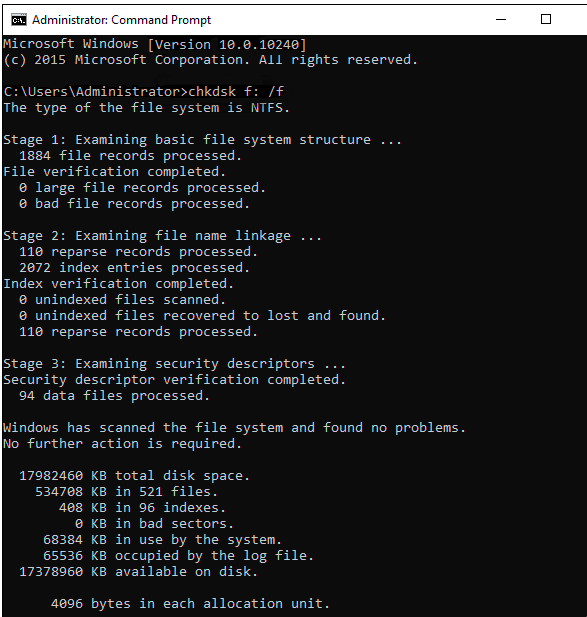Screen dimensions: 587x617
Task: Click '4096 bytes in each allocation unit' line
Action: pyautogui.click(x=190, y=604)
